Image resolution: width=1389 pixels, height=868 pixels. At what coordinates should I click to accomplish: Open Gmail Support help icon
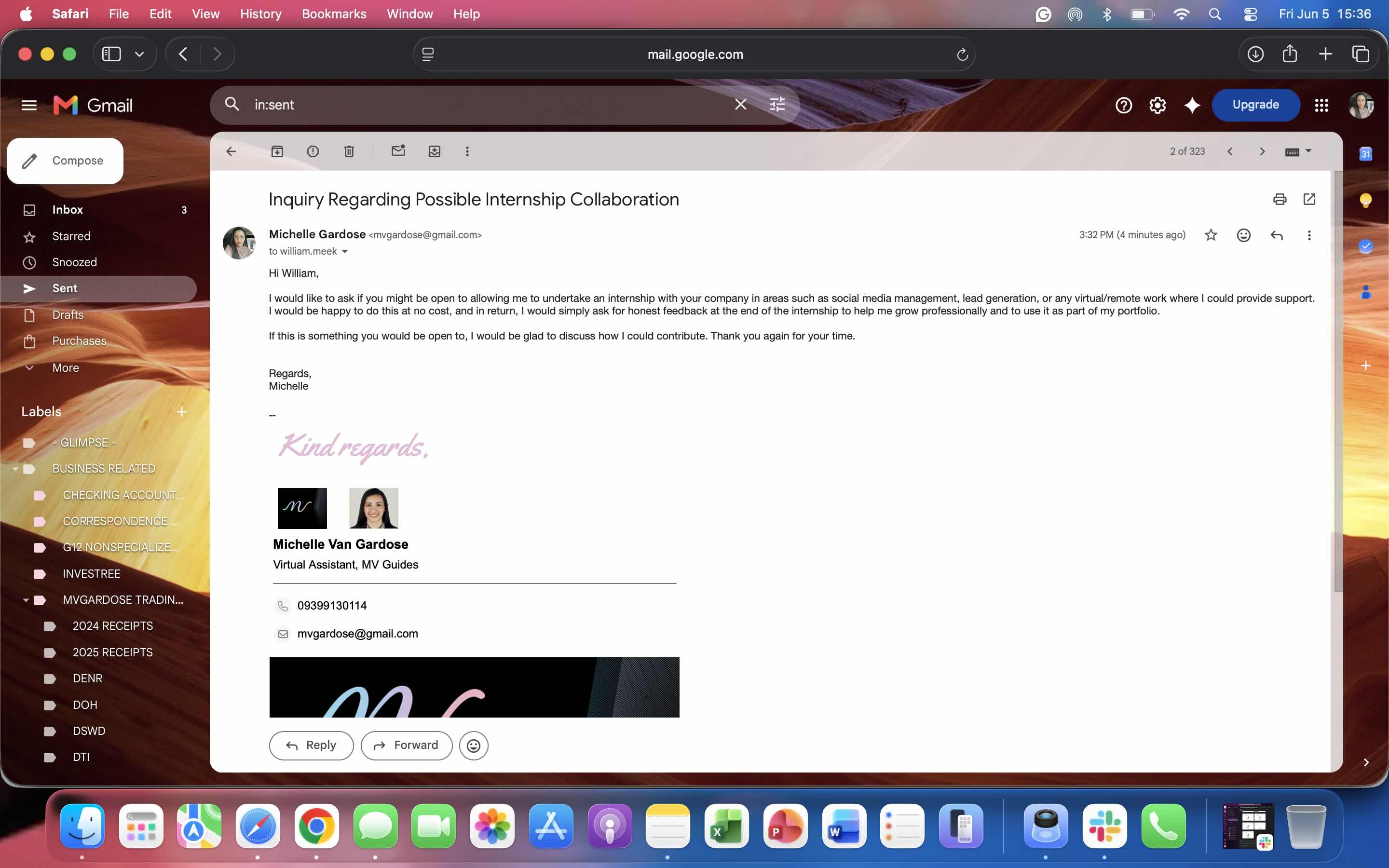1123,105
